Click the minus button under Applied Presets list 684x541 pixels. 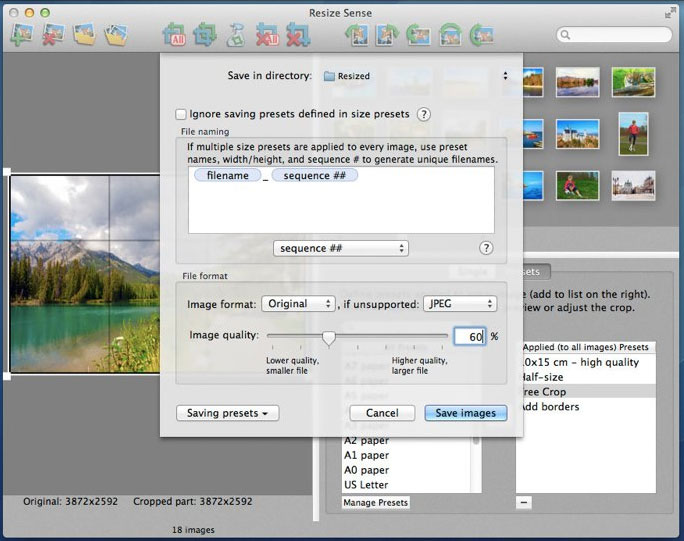pos(523,503)
